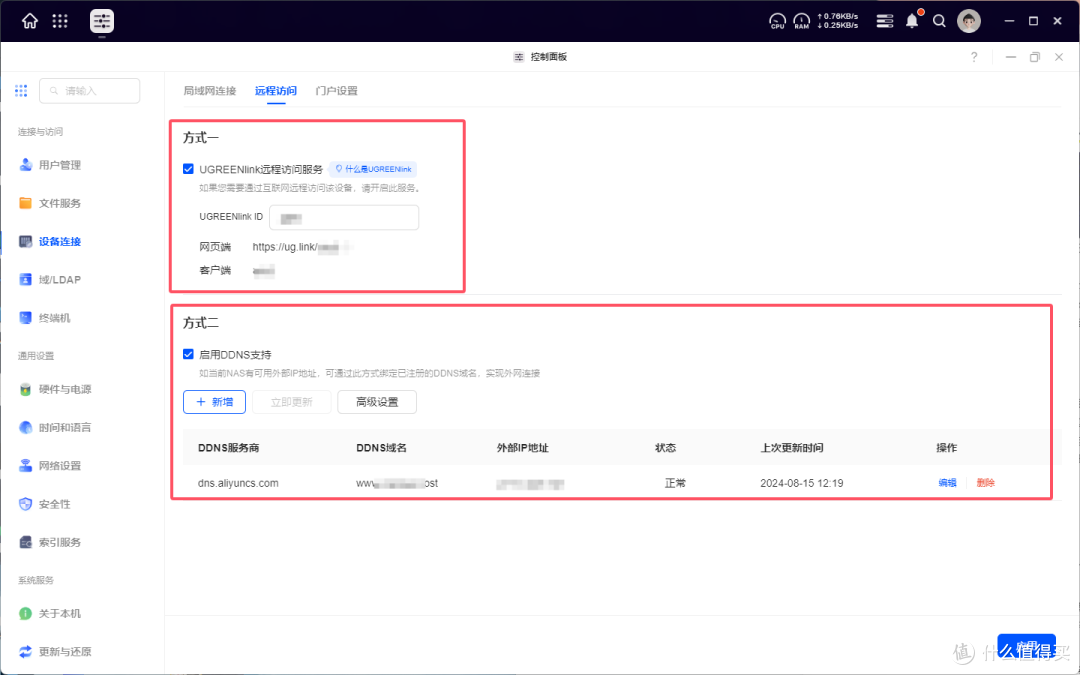Open the app grid launcher
1080x675 pixels.
pos(60,21)
